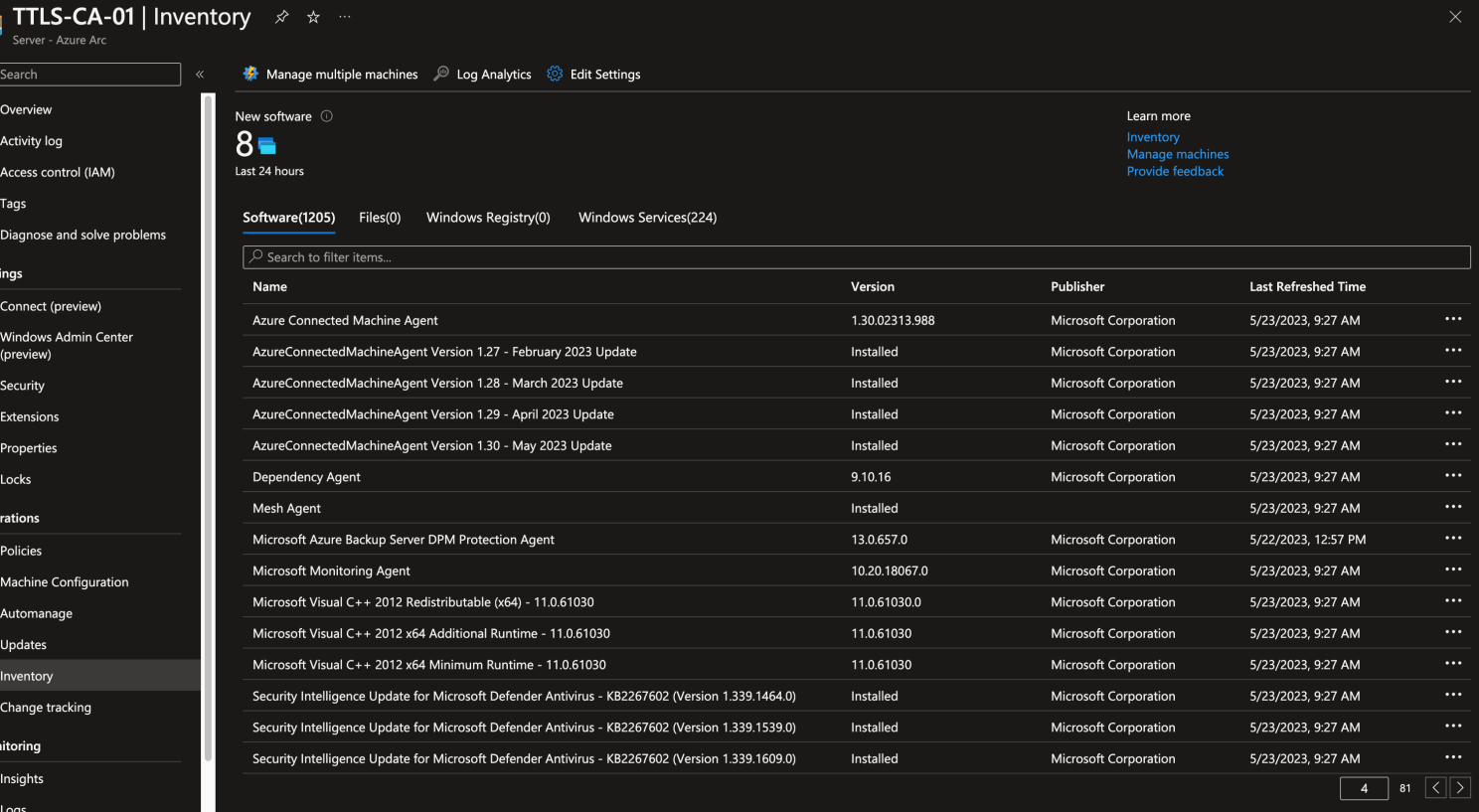The image size is (1479, 812).
Task: Sort by Last Refreshed Time column
Action: click(1307, 286)
